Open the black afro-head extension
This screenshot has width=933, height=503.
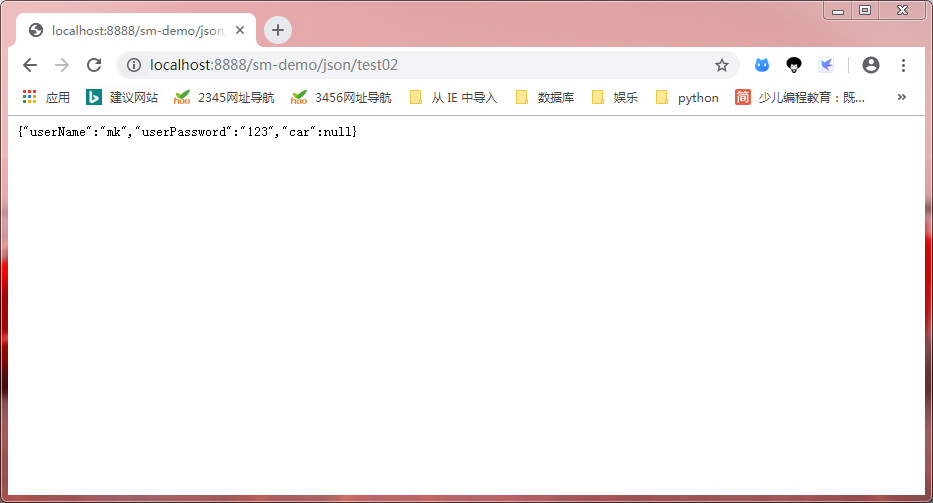point(794,65)
